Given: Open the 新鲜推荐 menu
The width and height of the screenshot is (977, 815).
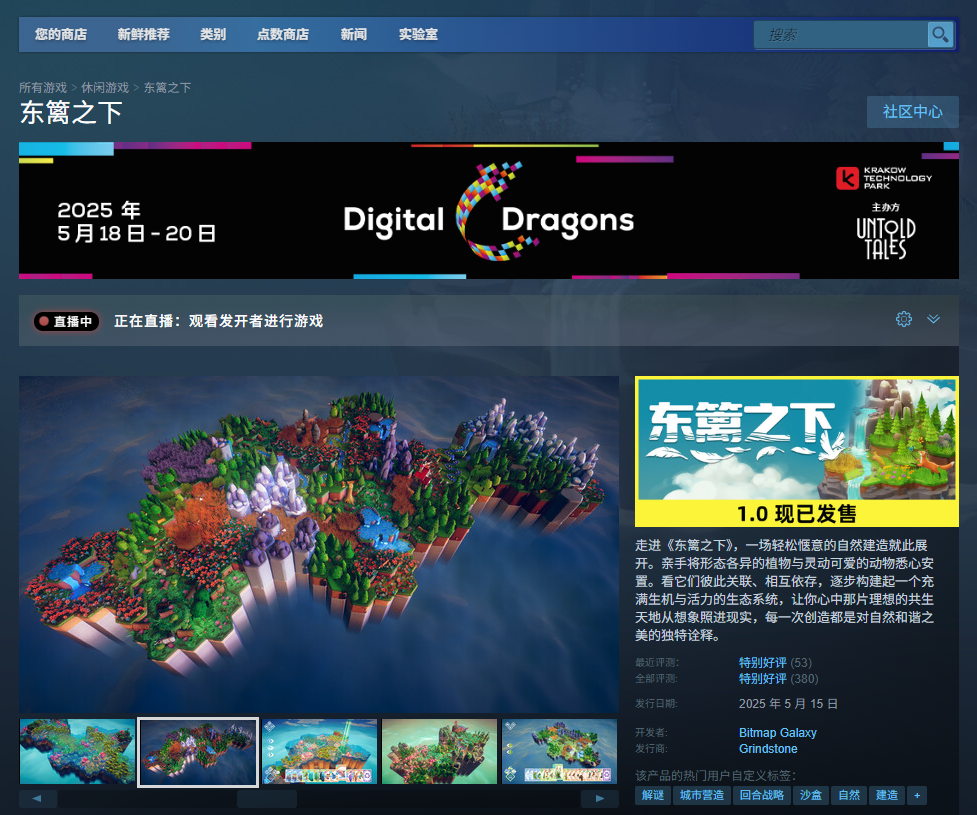Looking at the screenshot, I should tap(143, 35).
